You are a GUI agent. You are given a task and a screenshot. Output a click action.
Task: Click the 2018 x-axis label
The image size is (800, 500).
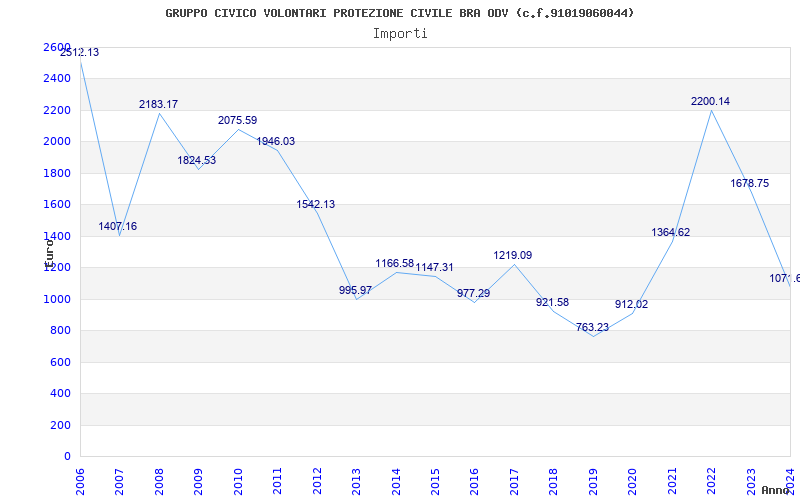pos(554,482)
